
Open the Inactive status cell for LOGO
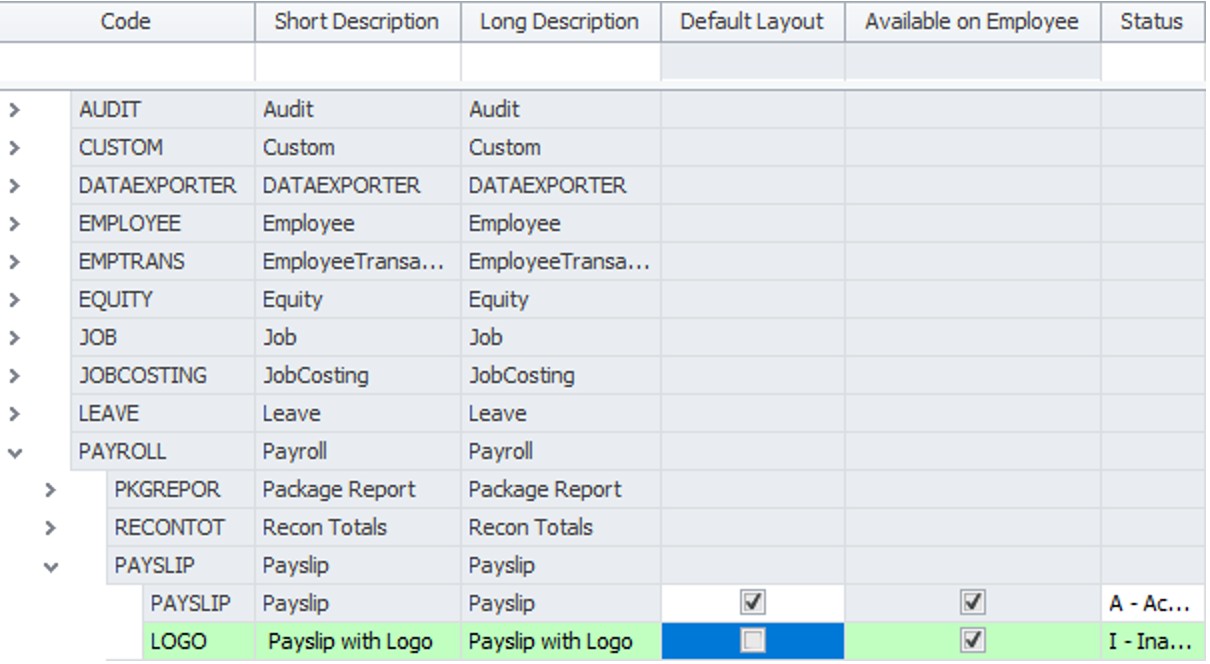pos(1151,641)
